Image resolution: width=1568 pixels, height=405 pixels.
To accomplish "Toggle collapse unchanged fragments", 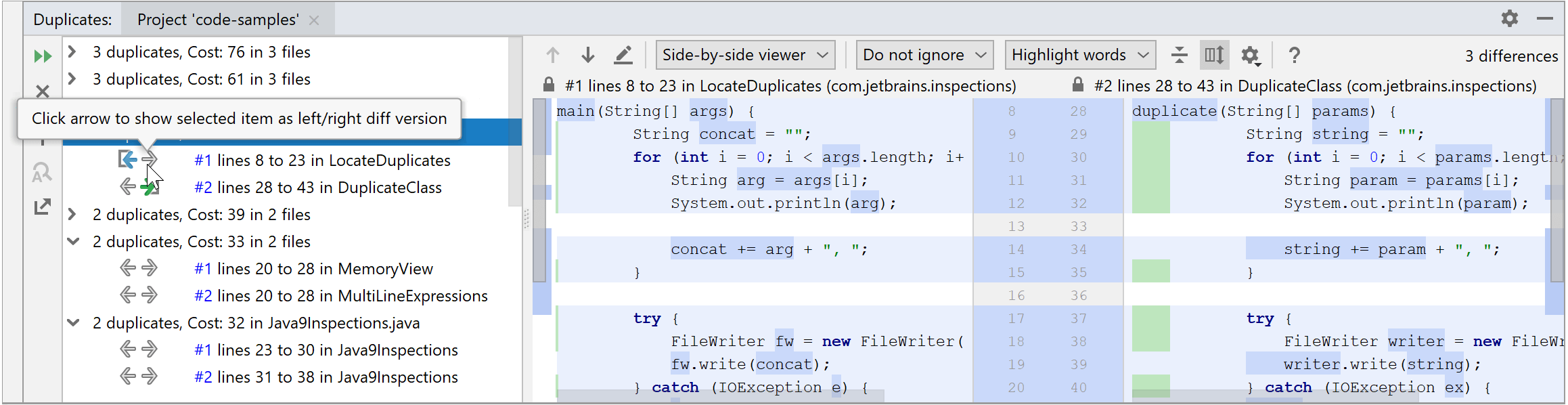I will 1179,55.
